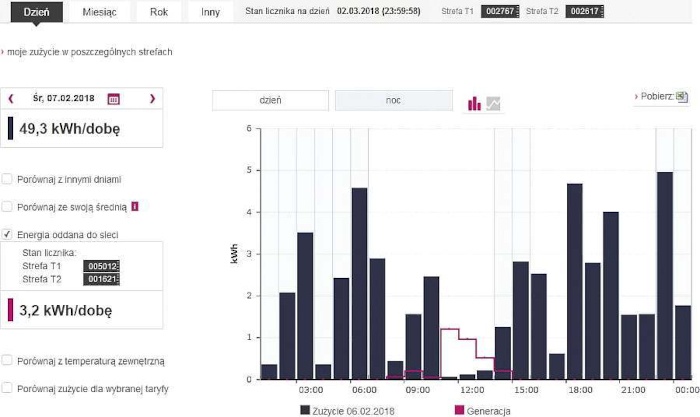Click the Zużycie 06.02.2018 legend square
Screen dimensions: 700x417
point(305,410)
